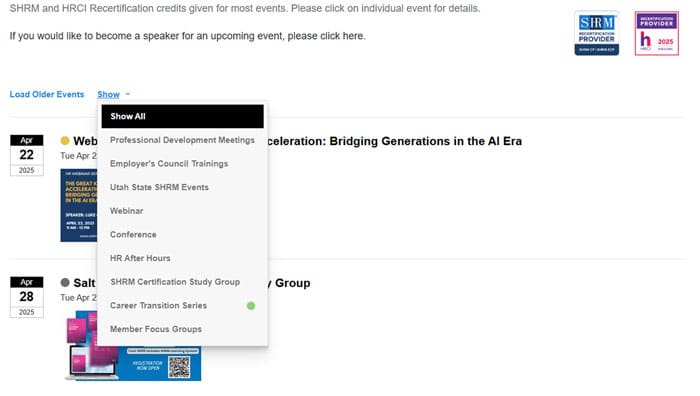Click the yellow dot beside the Webinar event
This screenshot has width=700, height=396.
pyautogui.click(x=65, y=141)
